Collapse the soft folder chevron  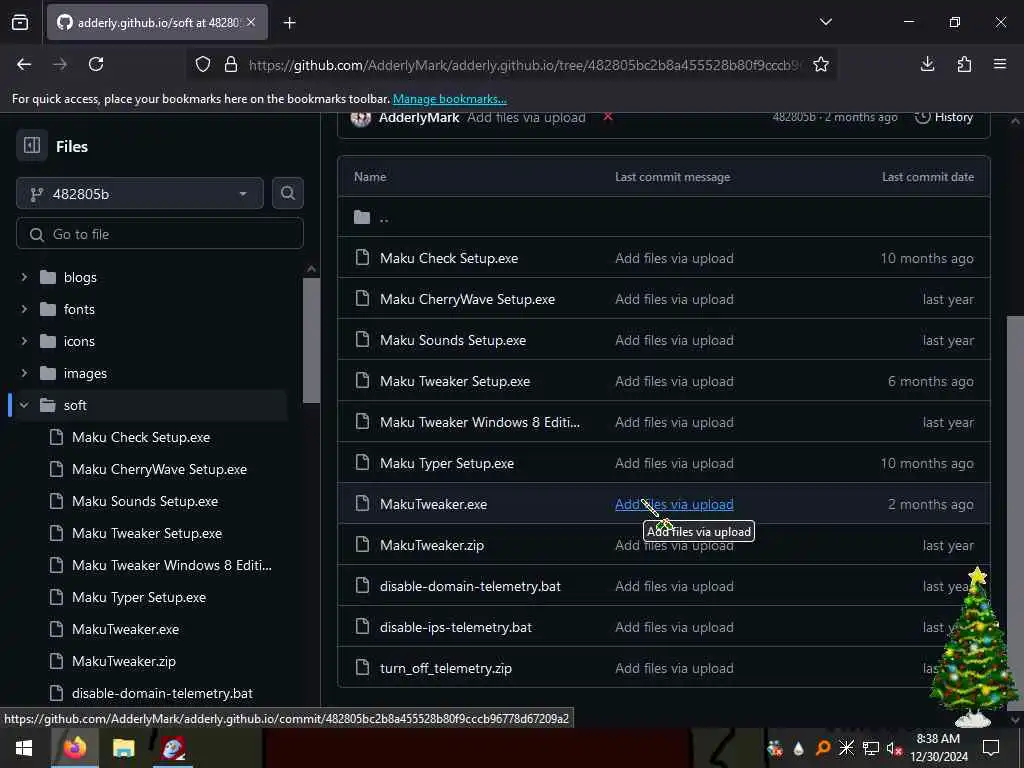24,405
